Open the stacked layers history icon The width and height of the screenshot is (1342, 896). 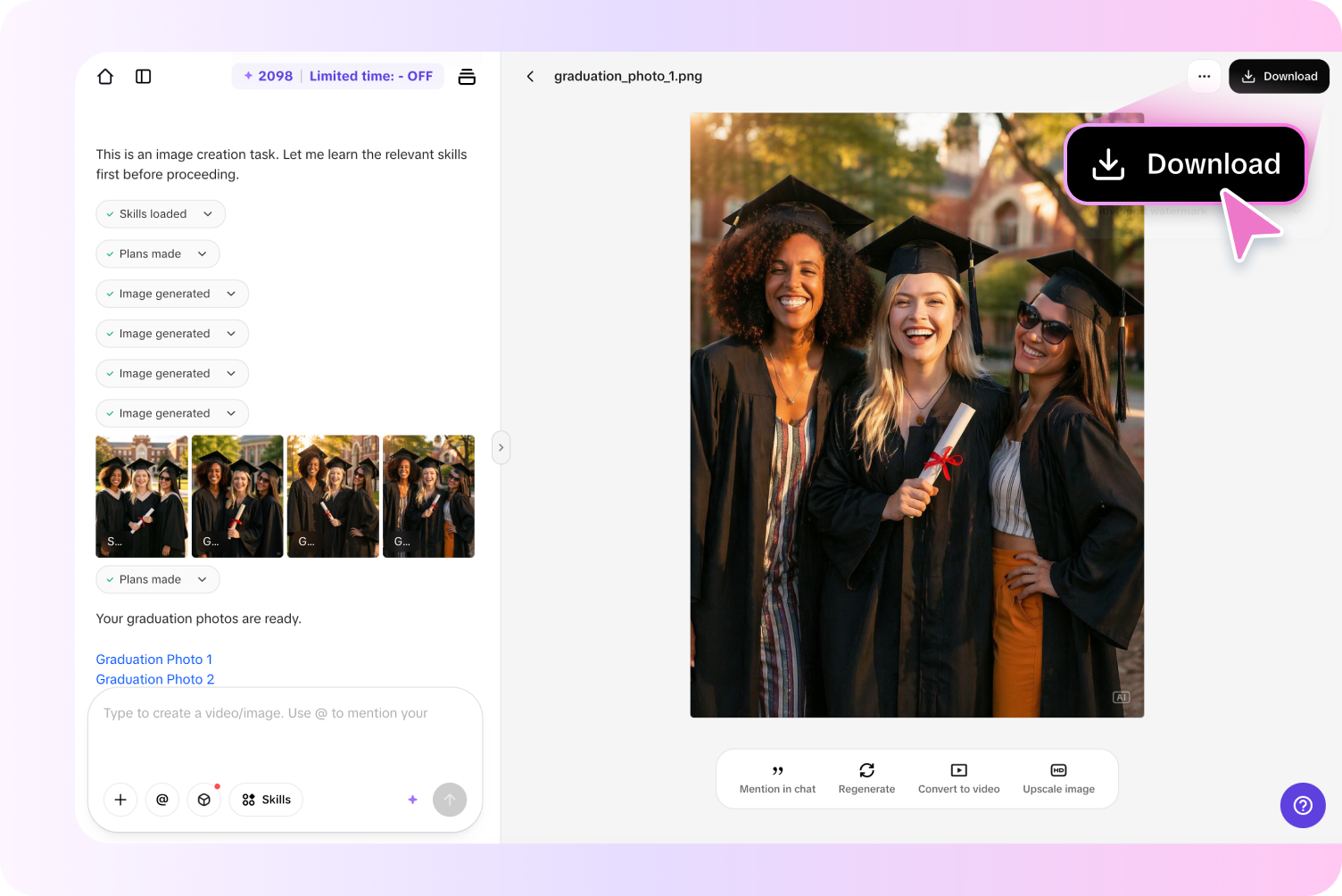pyautogui.click(x=467, y=77)
